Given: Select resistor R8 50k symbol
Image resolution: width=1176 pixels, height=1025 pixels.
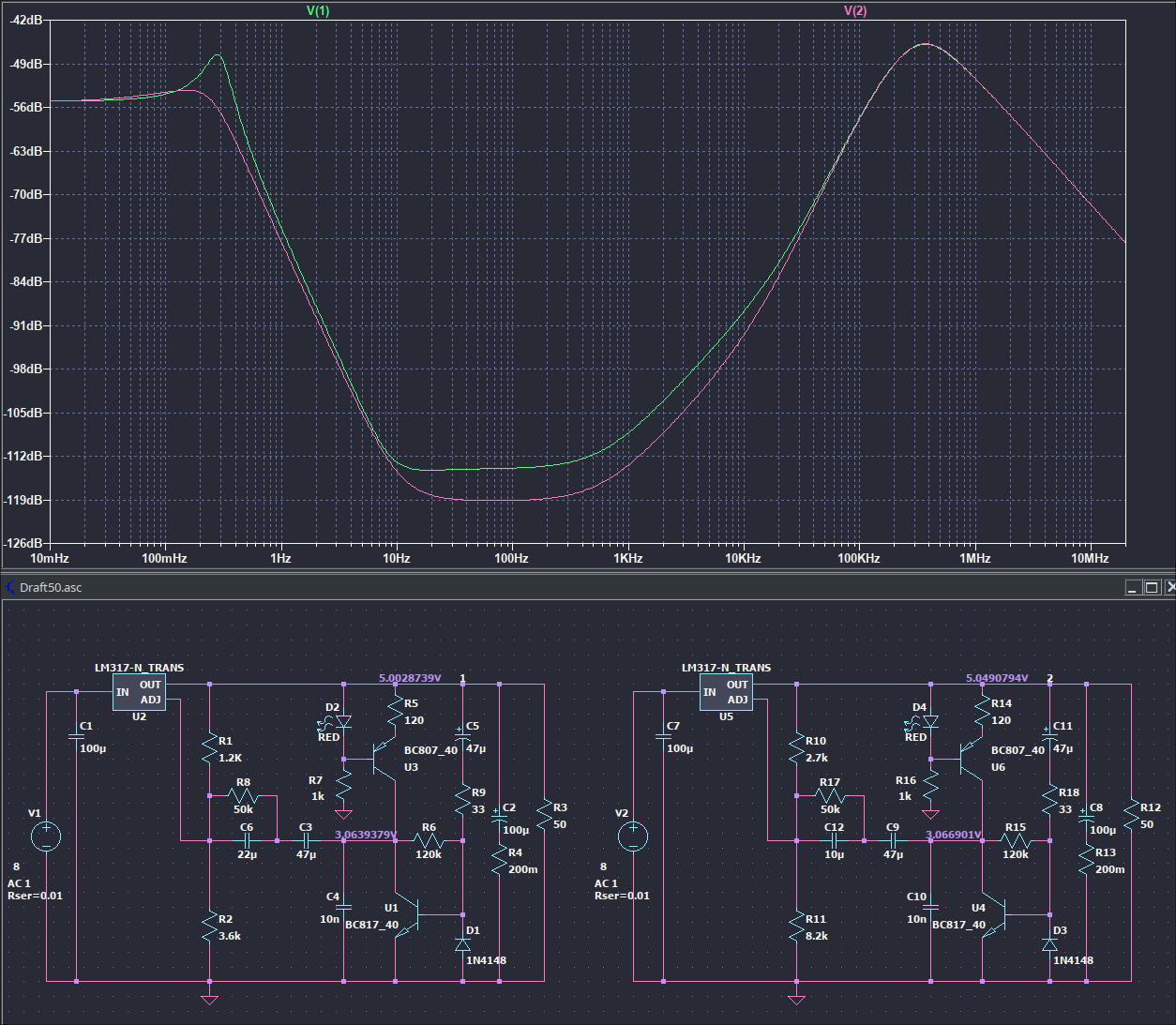Looking at the screenshot, I should pos(243,796).
